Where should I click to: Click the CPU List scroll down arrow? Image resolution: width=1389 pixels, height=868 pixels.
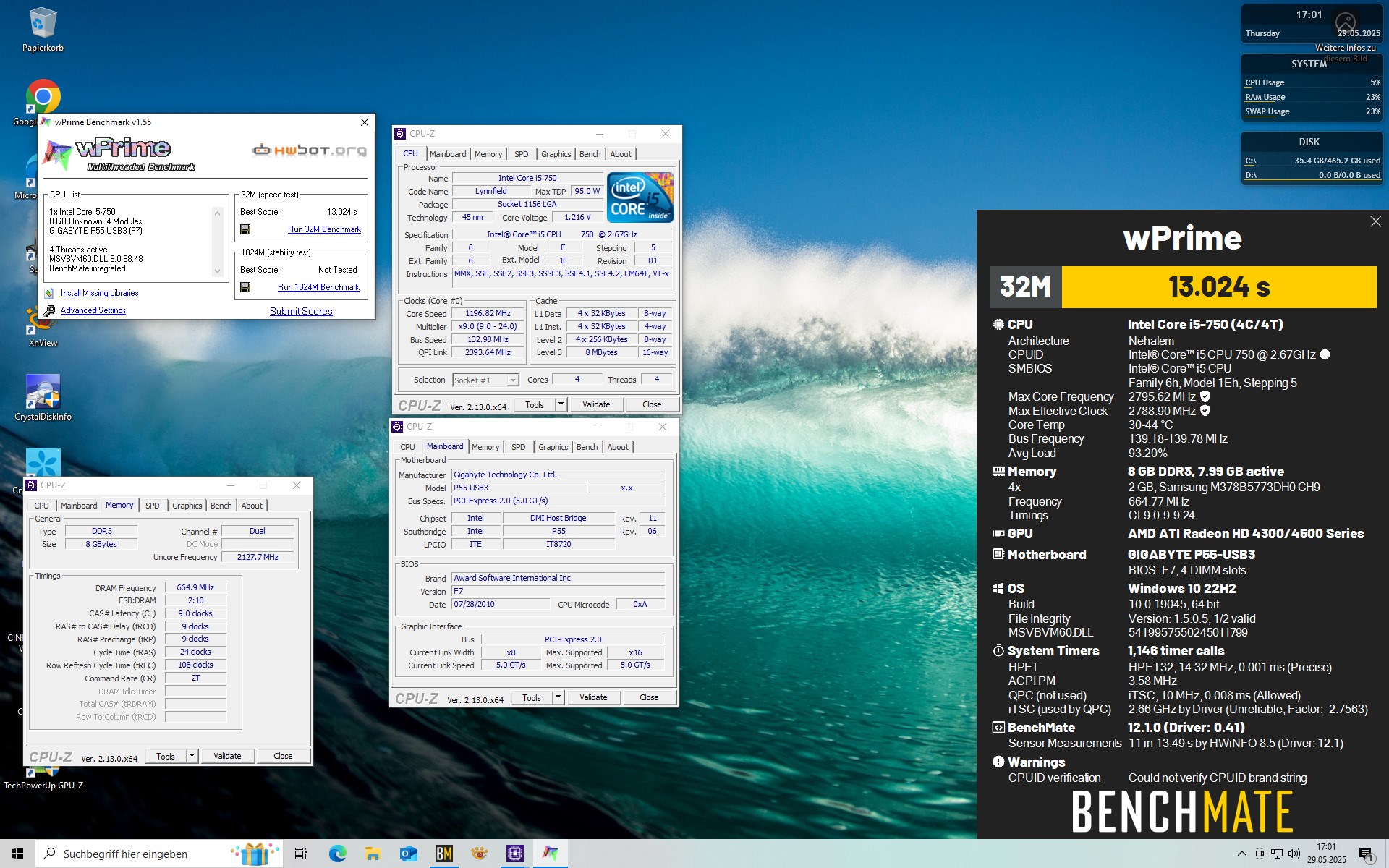(x=217, y=271)
